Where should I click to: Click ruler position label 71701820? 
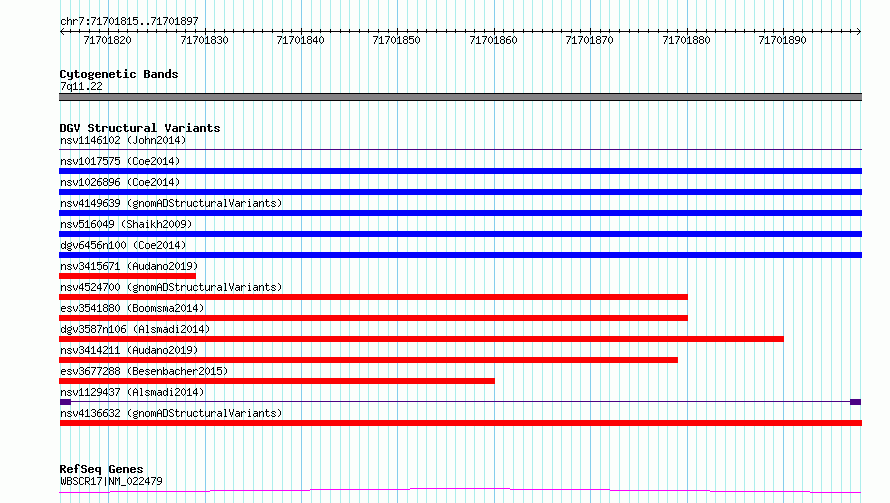[x=107, y=40]
